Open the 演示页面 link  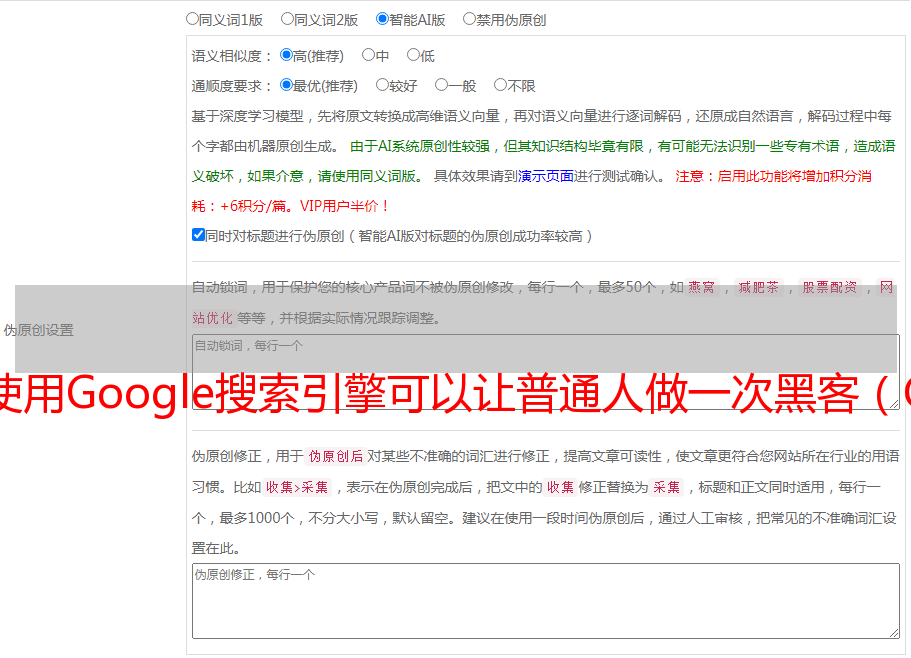tap(546, 176)
